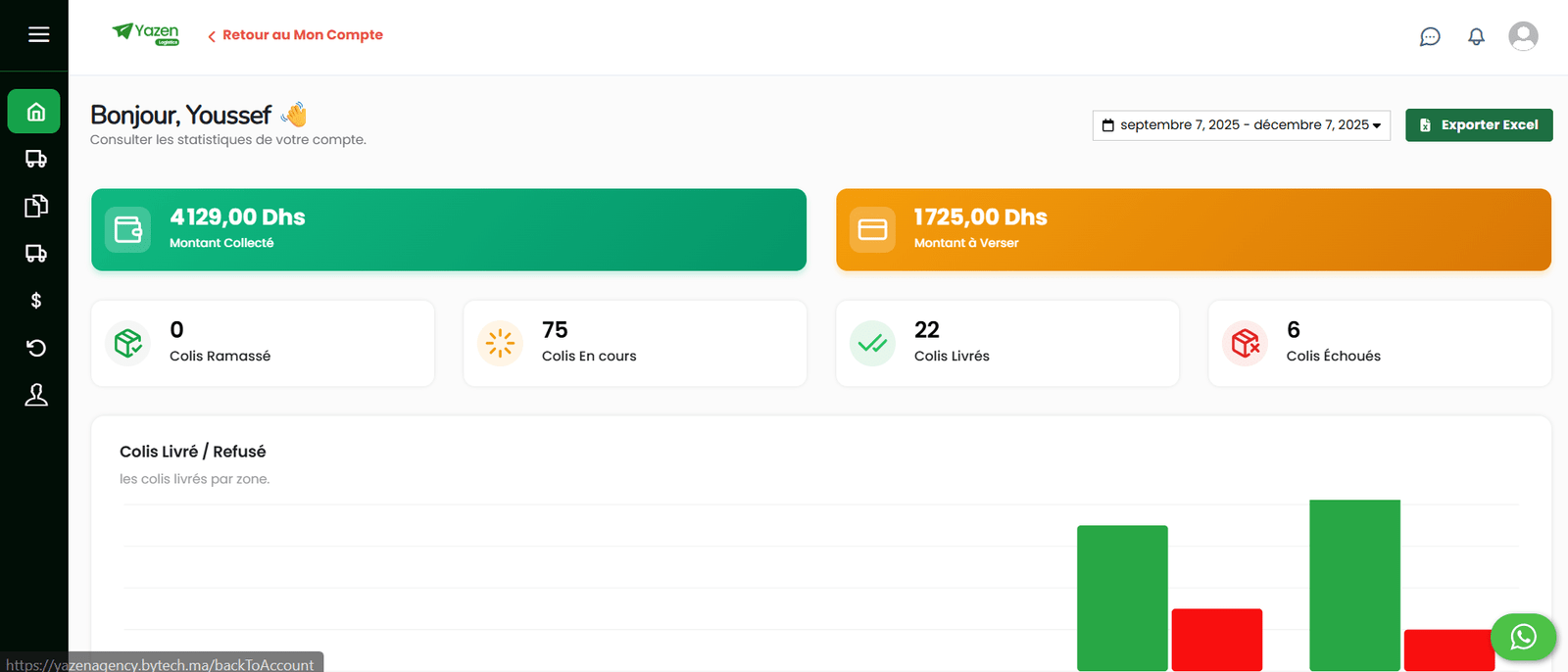
Task: Click the Colis Échoués stat card
Action: pos(1379,343)
